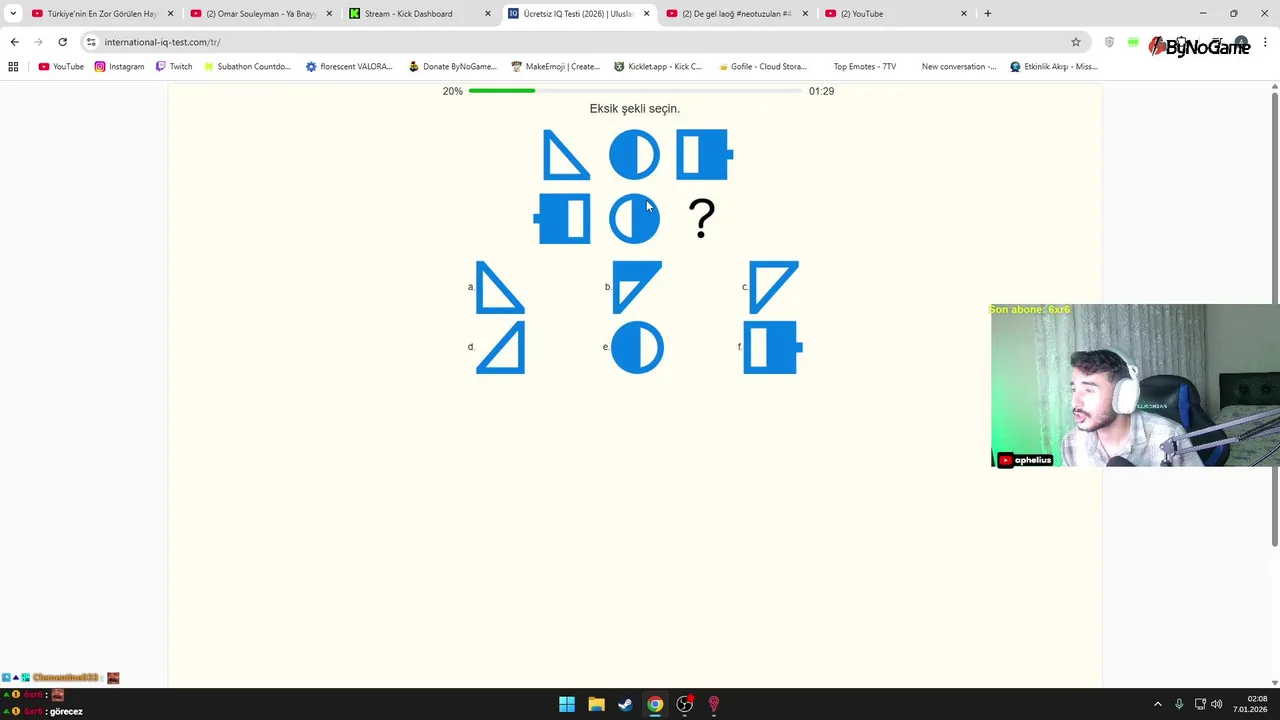Select answer e half-filled circle

tap(637, 347)
